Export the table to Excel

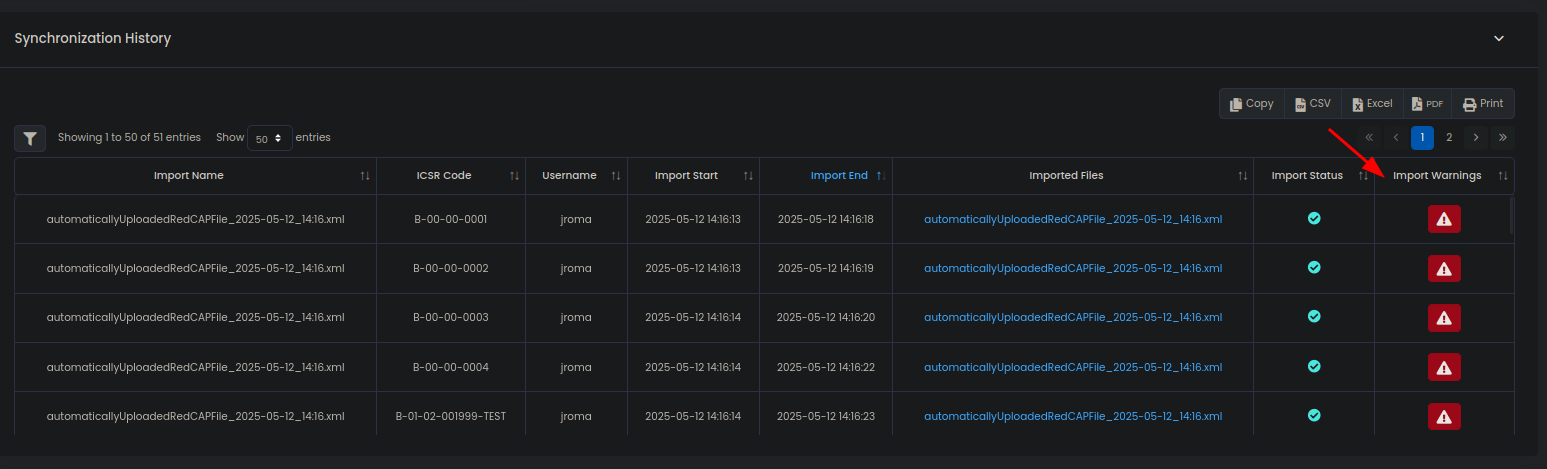pyautogui.click(x=1372, y=104)
